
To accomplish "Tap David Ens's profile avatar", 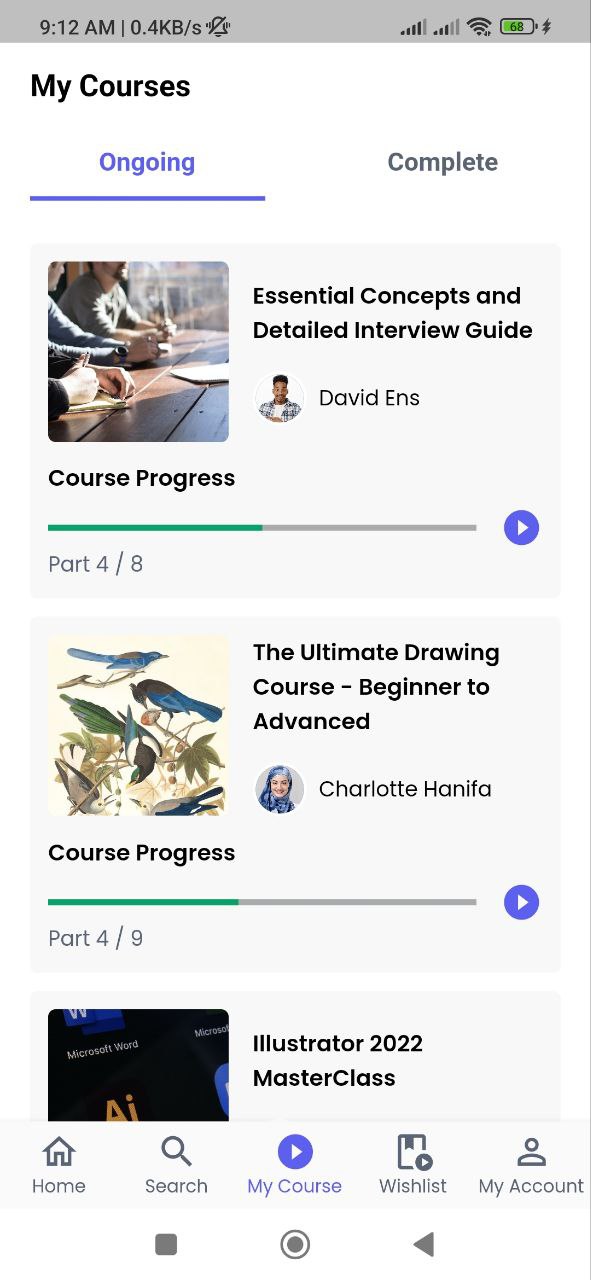I will click(x=279, y=397).
